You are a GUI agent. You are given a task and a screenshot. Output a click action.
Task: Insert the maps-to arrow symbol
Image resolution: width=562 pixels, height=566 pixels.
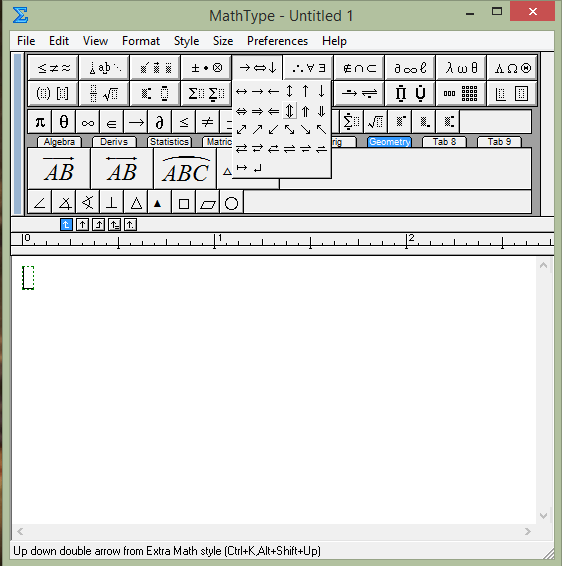[x=241, y=168]
